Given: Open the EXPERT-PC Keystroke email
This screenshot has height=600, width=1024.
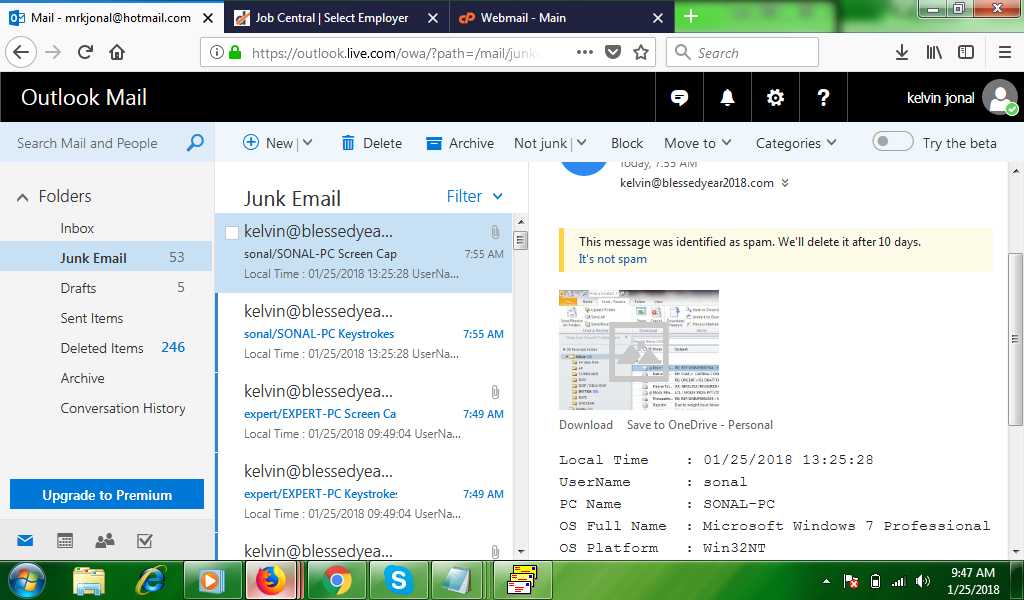Looking at the screenshot, I should 364,494.
